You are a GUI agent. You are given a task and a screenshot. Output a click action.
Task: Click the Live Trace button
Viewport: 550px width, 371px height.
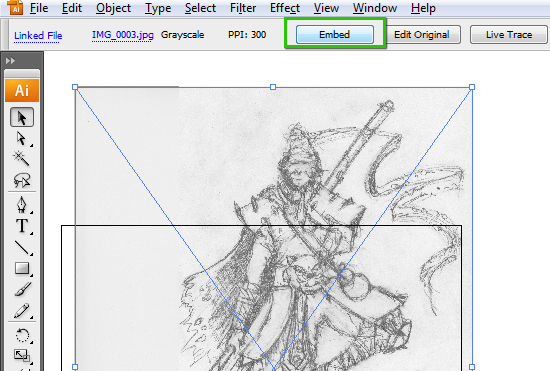click(509, 34)
